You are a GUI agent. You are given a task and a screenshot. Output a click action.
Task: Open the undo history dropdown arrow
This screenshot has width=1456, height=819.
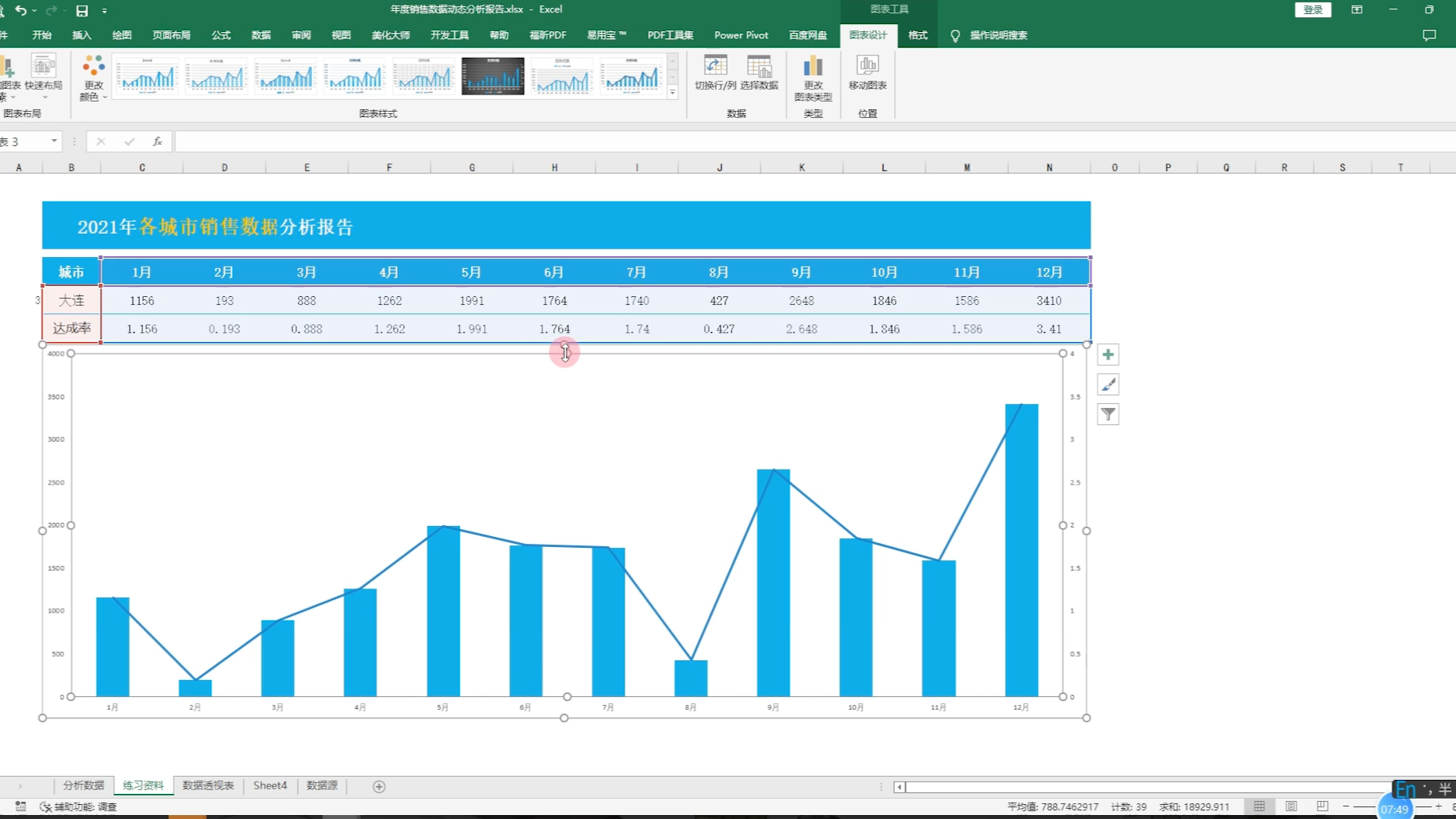coord(34,11)
